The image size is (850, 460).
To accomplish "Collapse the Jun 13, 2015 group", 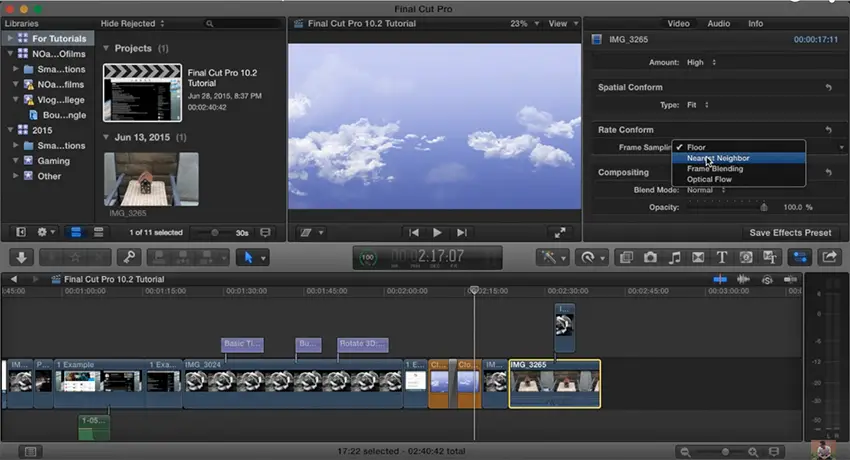I will 106,137.
